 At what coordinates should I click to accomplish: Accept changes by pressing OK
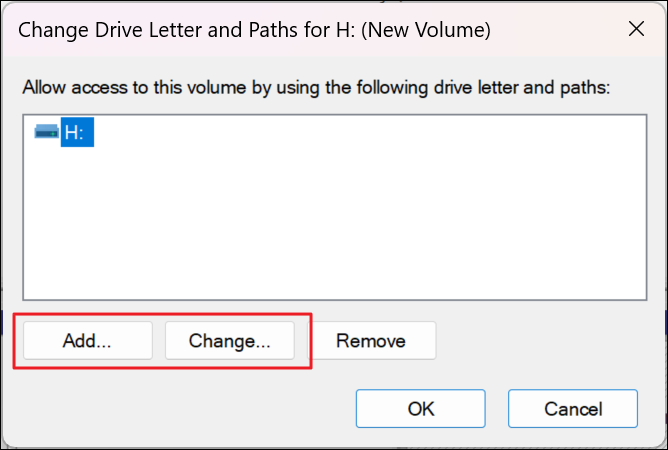[421, 409]
